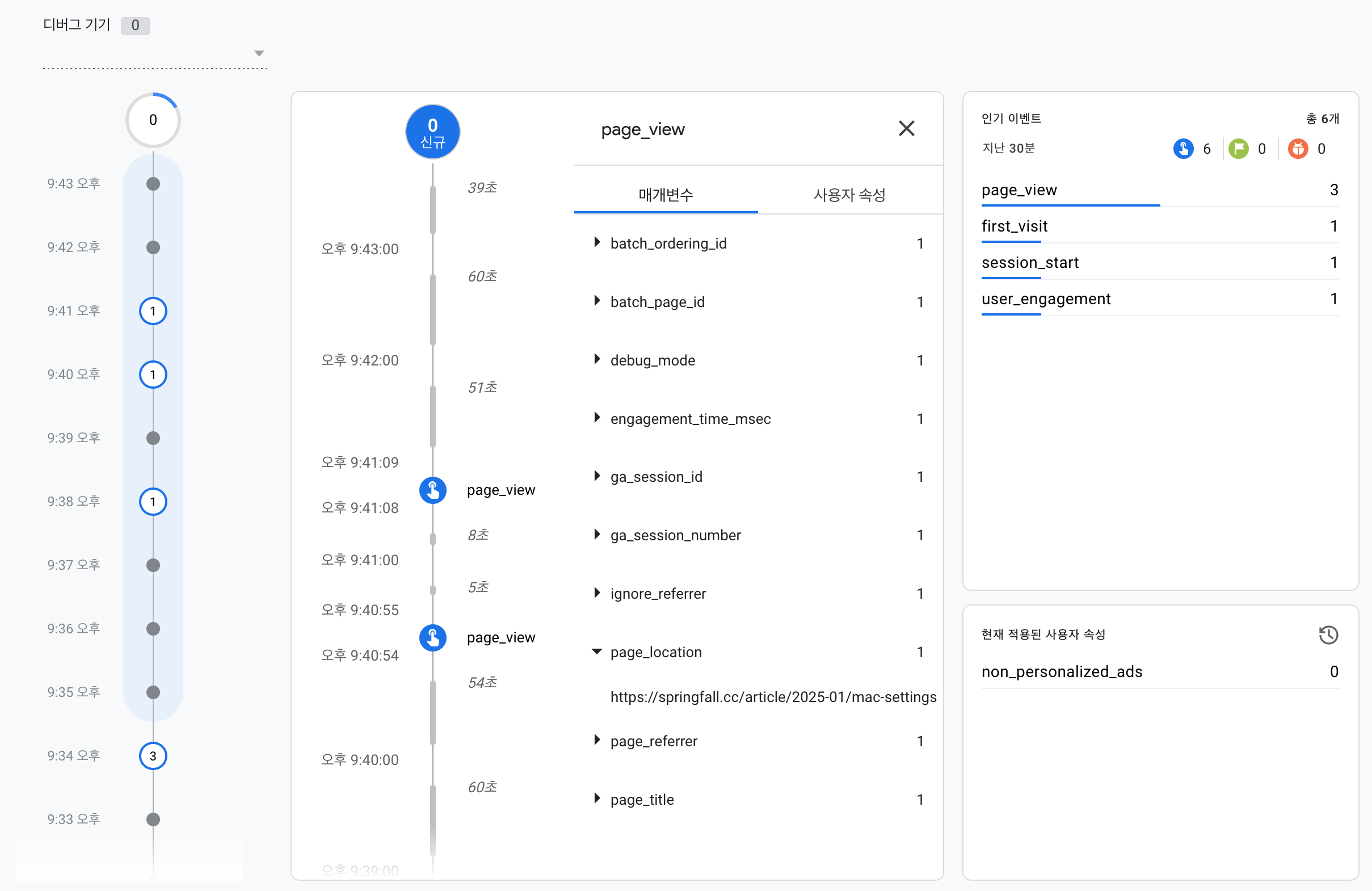
Task: Close the page_view details panel
Action: [x=907, y=129]
